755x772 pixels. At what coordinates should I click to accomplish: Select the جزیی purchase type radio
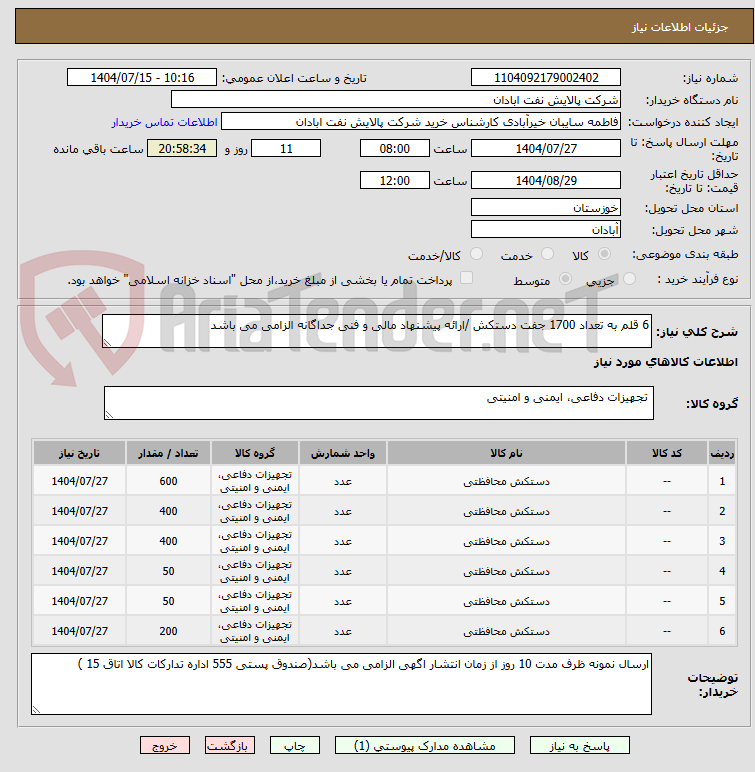tap(629, 279)
